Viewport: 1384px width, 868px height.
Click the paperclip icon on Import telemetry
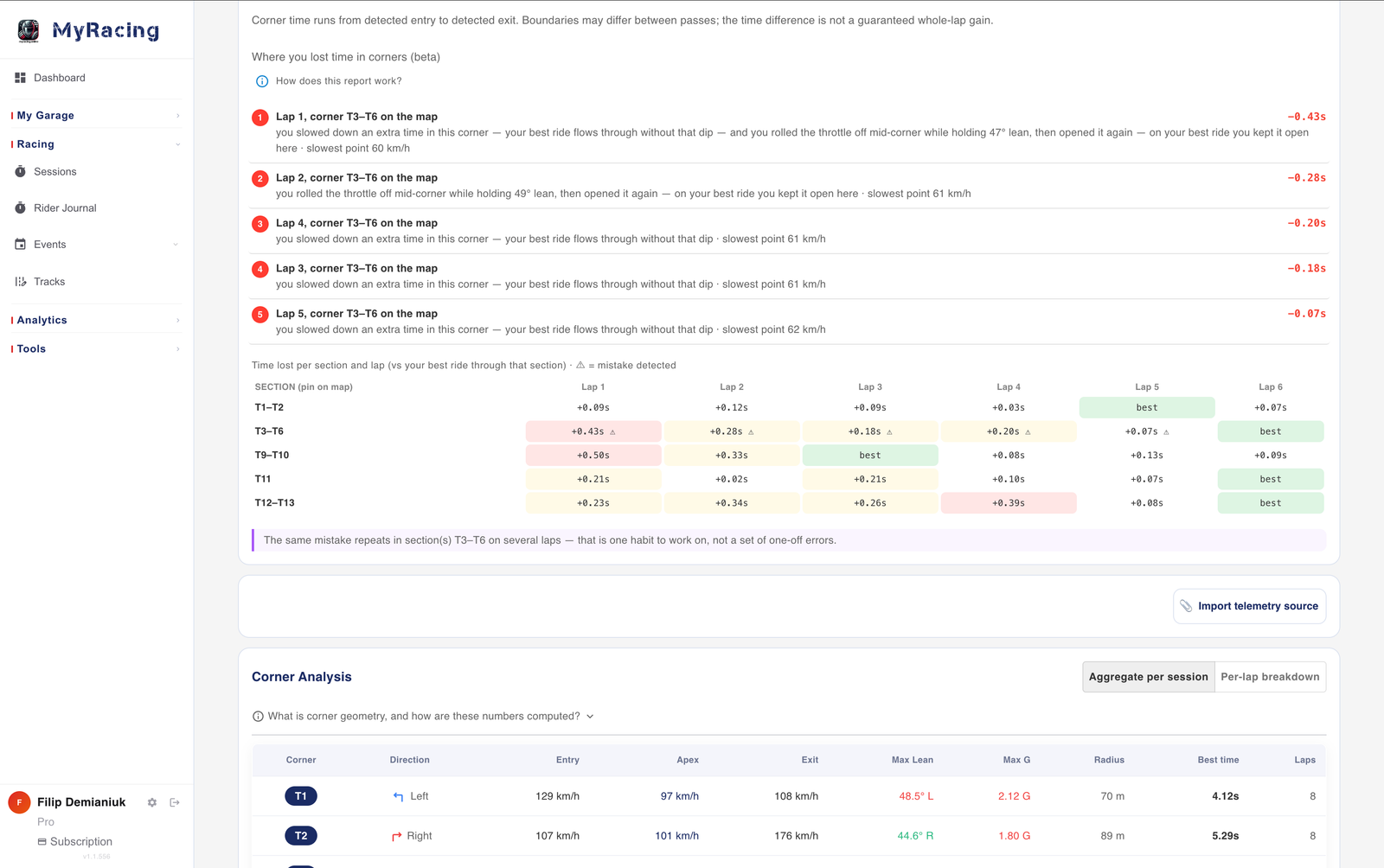pyautogui.click(x=1186, y=606)
